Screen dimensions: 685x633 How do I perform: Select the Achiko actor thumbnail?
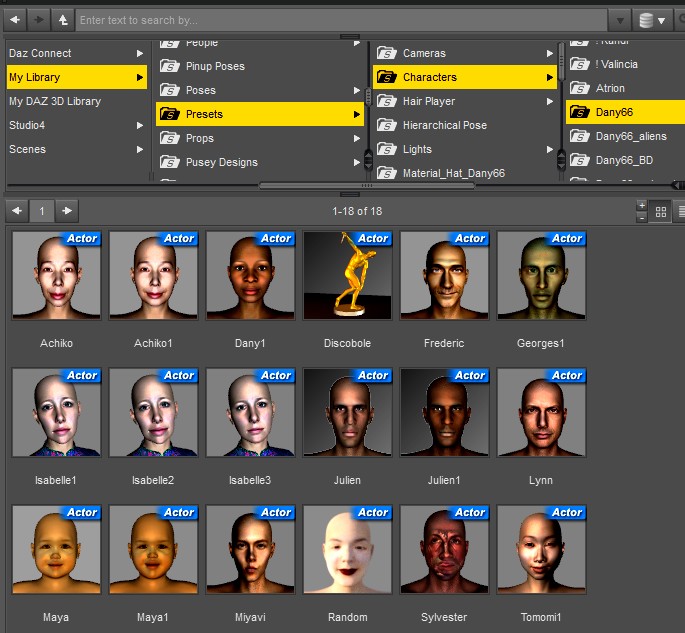tap(56, 275)
